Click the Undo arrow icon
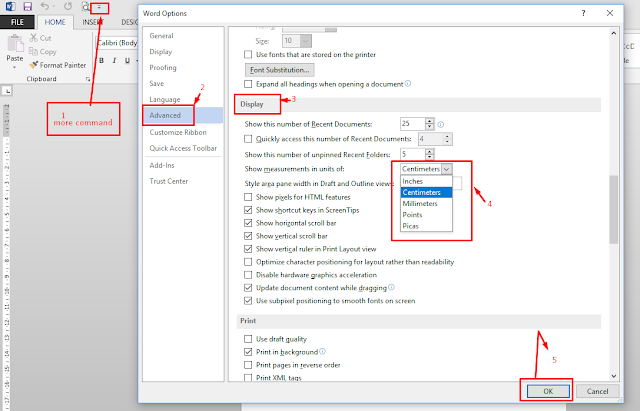The width and height of the screenshot is (640, 411). tap(44, 6)
